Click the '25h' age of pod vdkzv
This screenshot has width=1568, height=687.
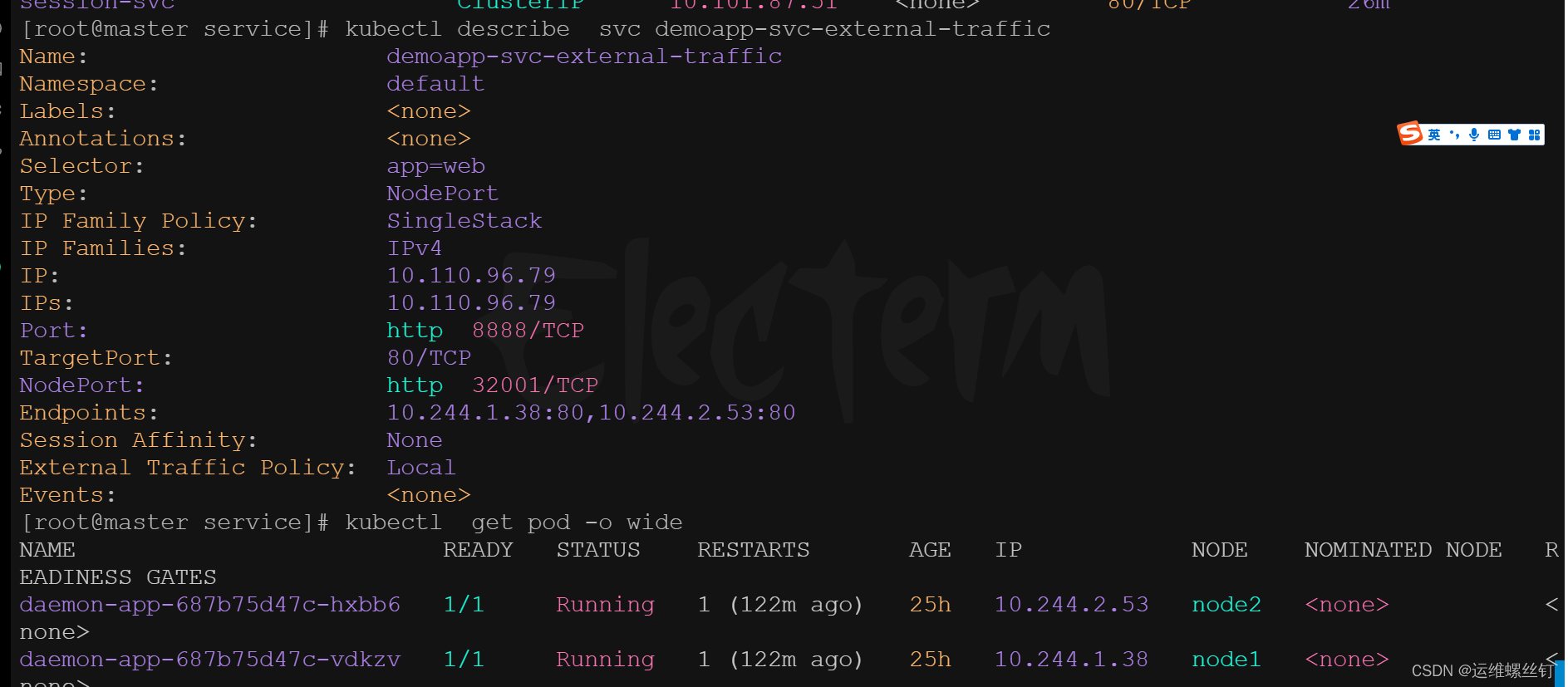930,660
